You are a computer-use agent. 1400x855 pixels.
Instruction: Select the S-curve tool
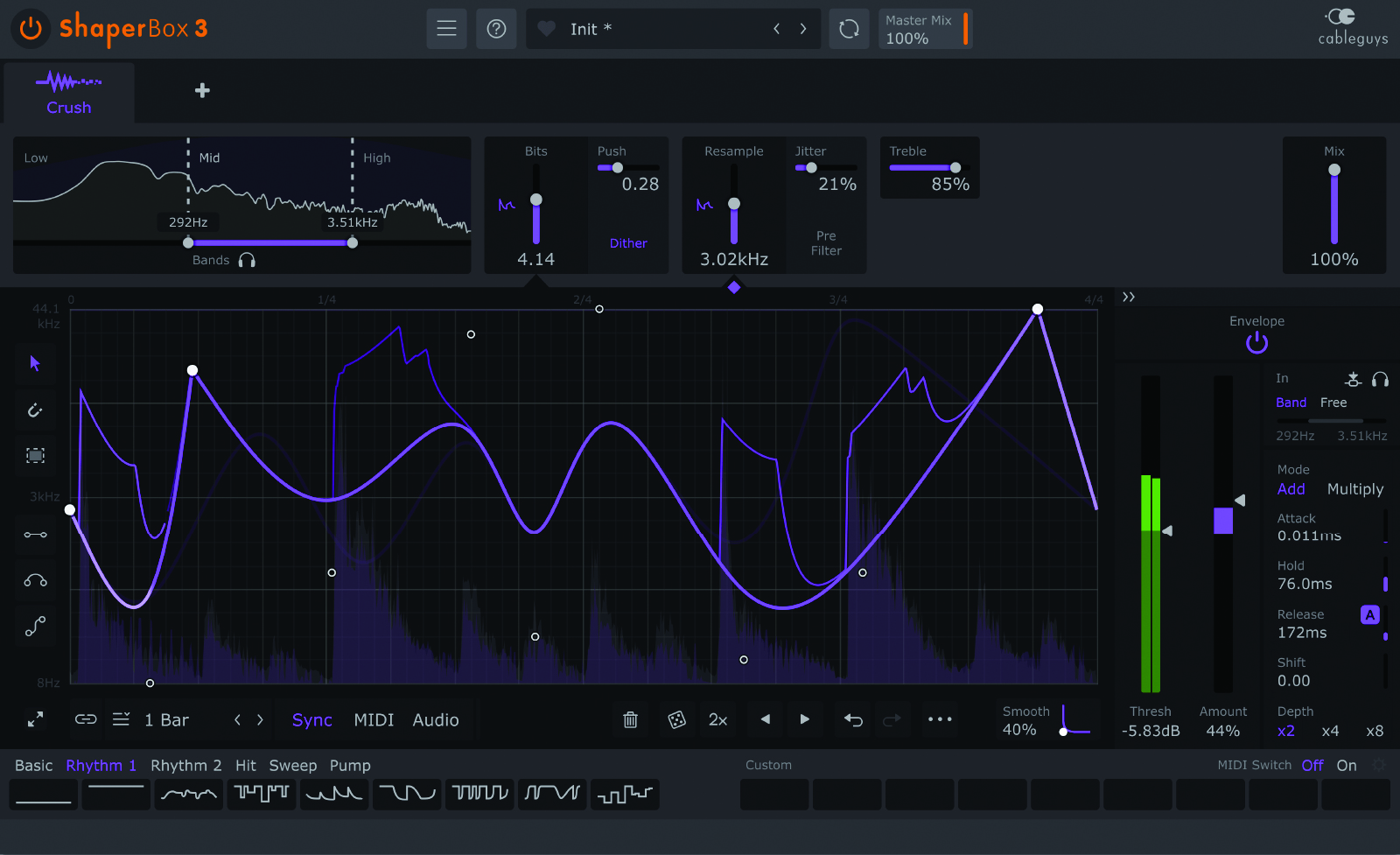[x=35, y=626]
